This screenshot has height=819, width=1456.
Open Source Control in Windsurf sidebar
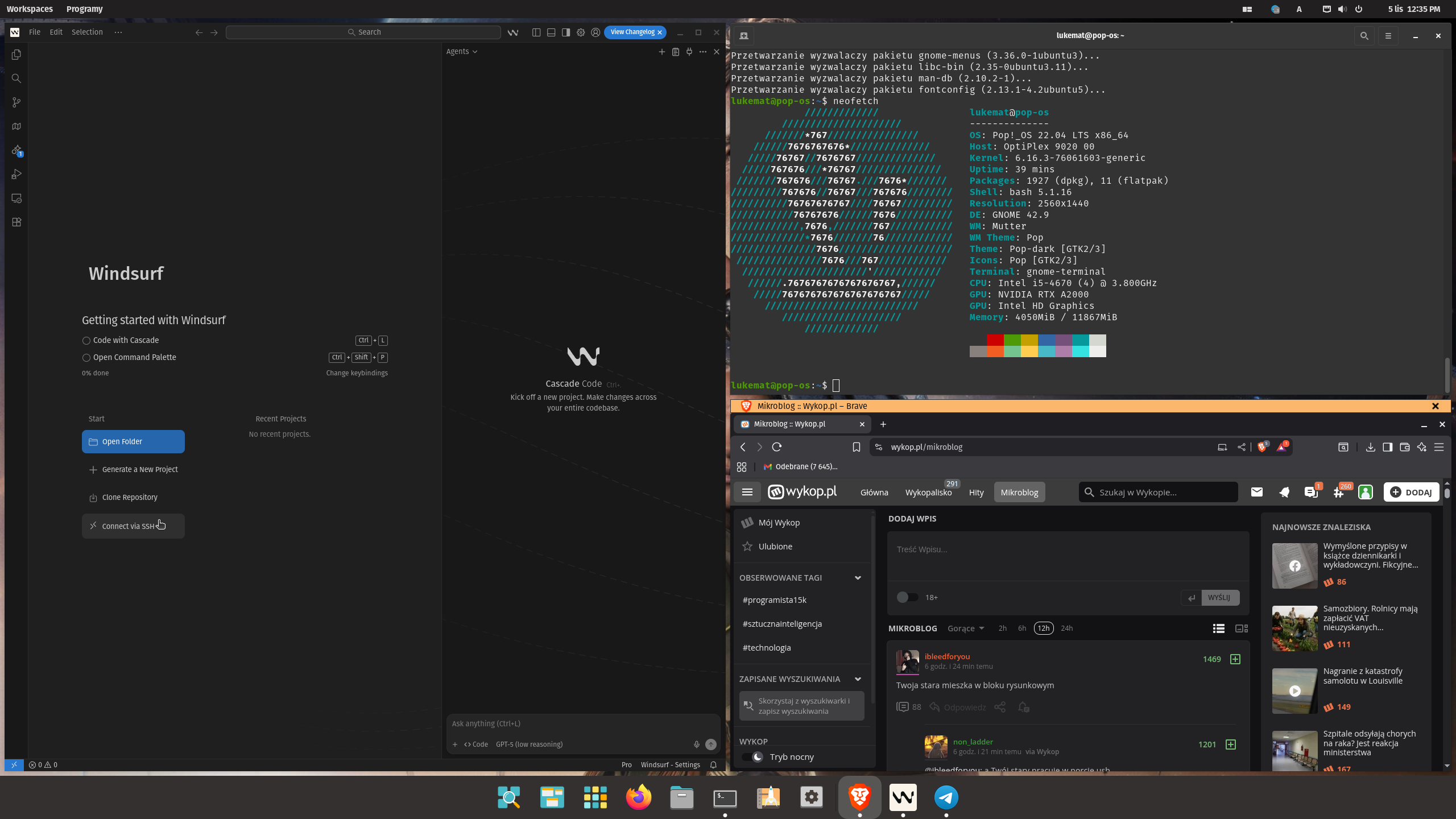coord(16,102)
